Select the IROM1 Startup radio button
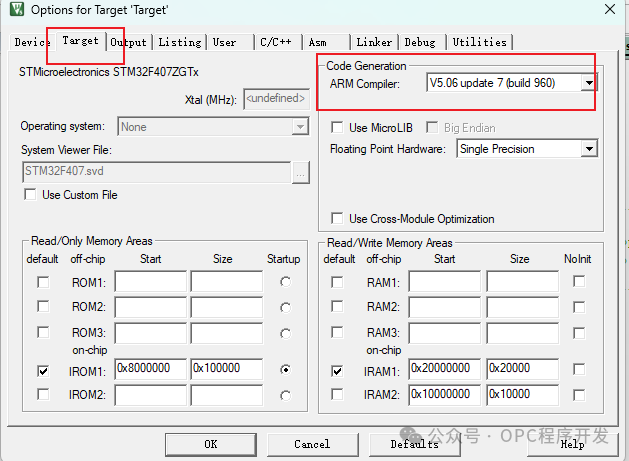Image resolution: width=629 pixels, height=461 pixels. click(285, 369)
